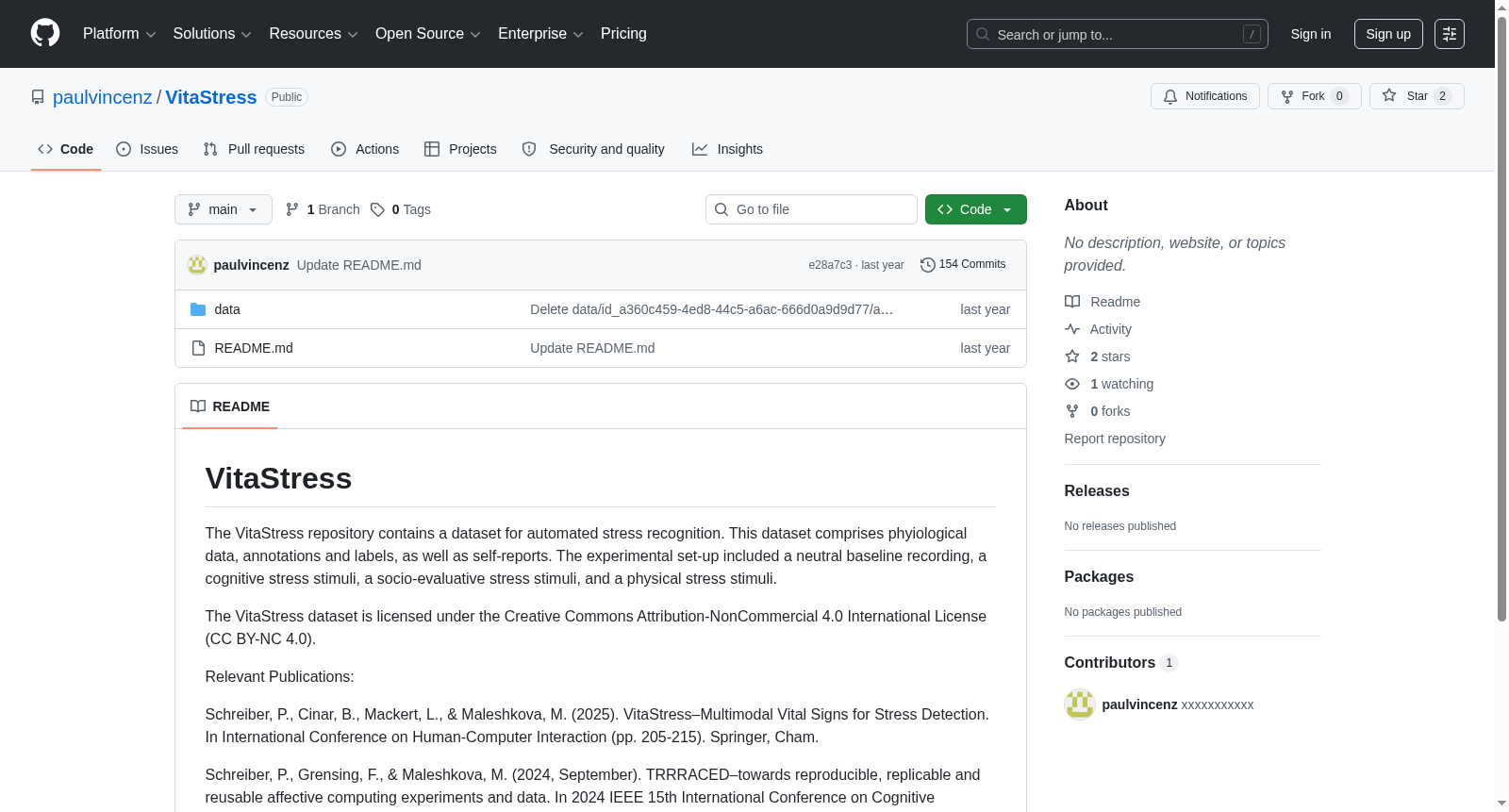Screen dimensions: 1509x812
Task: Open the README.md row's Update README.md commit
Action: point(592,348)
